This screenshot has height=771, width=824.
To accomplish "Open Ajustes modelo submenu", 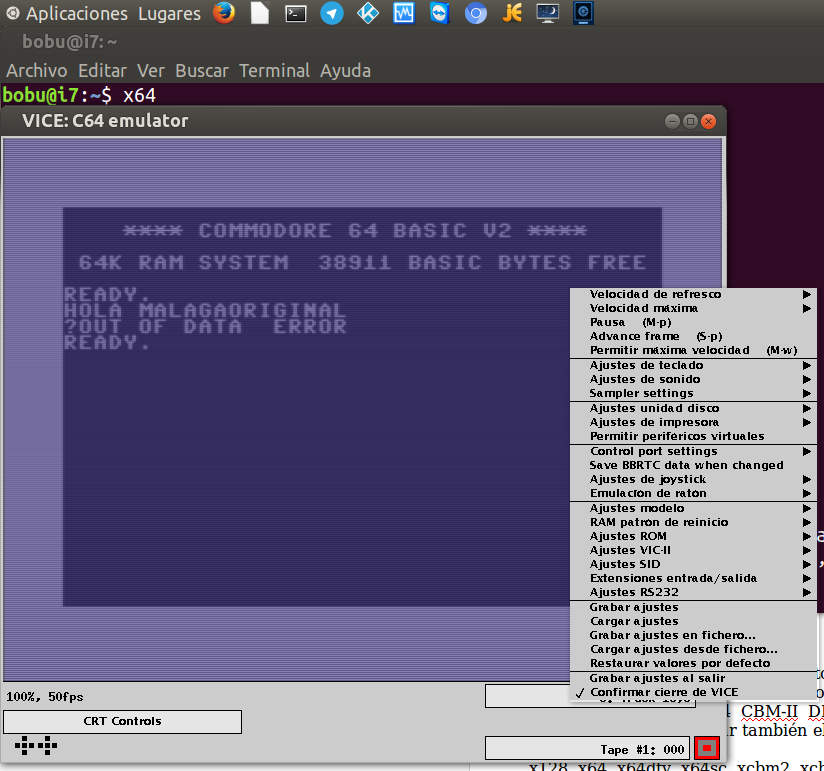I will [x=693, y=508].
